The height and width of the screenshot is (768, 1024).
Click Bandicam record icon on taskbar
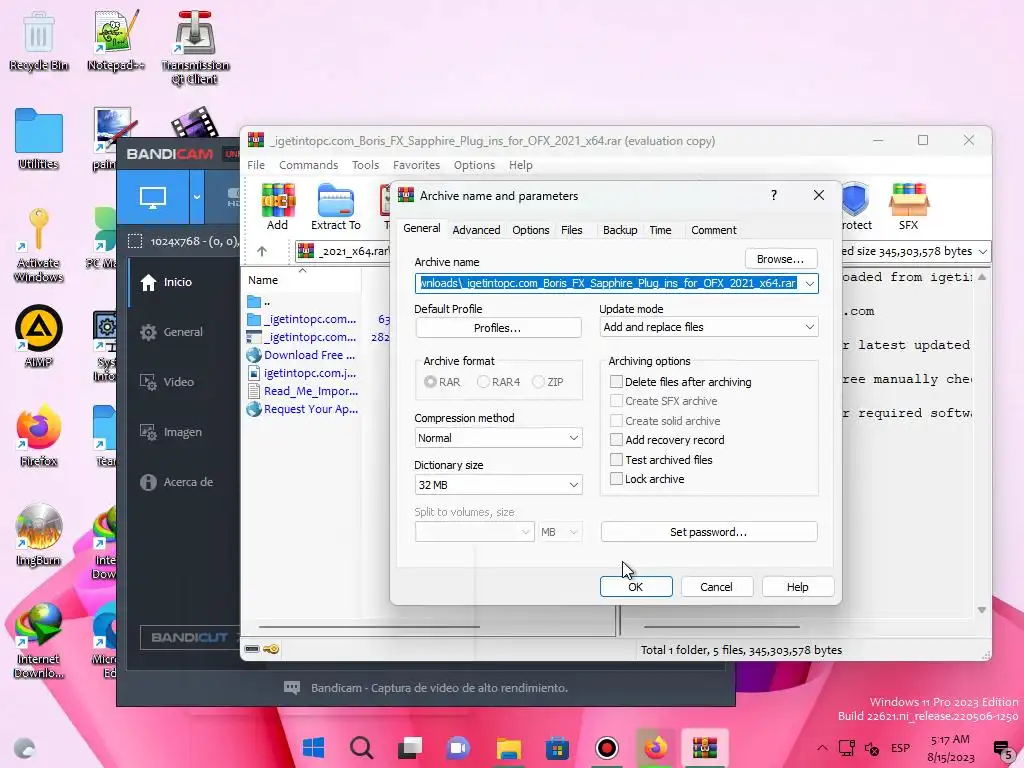(x=607, y=748)
